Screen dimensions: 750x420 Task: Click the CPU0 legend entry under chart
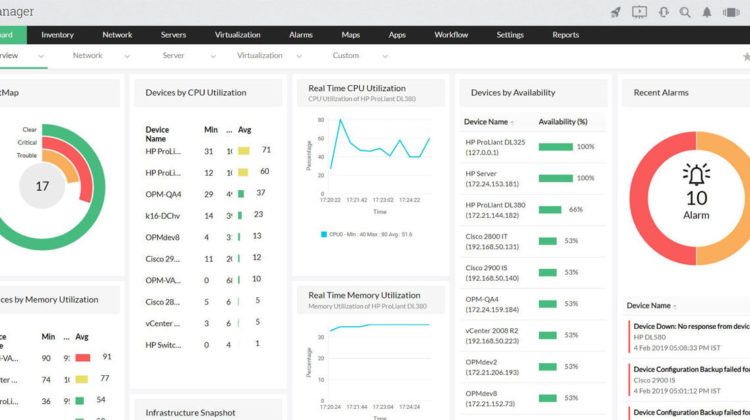point(366,234)
